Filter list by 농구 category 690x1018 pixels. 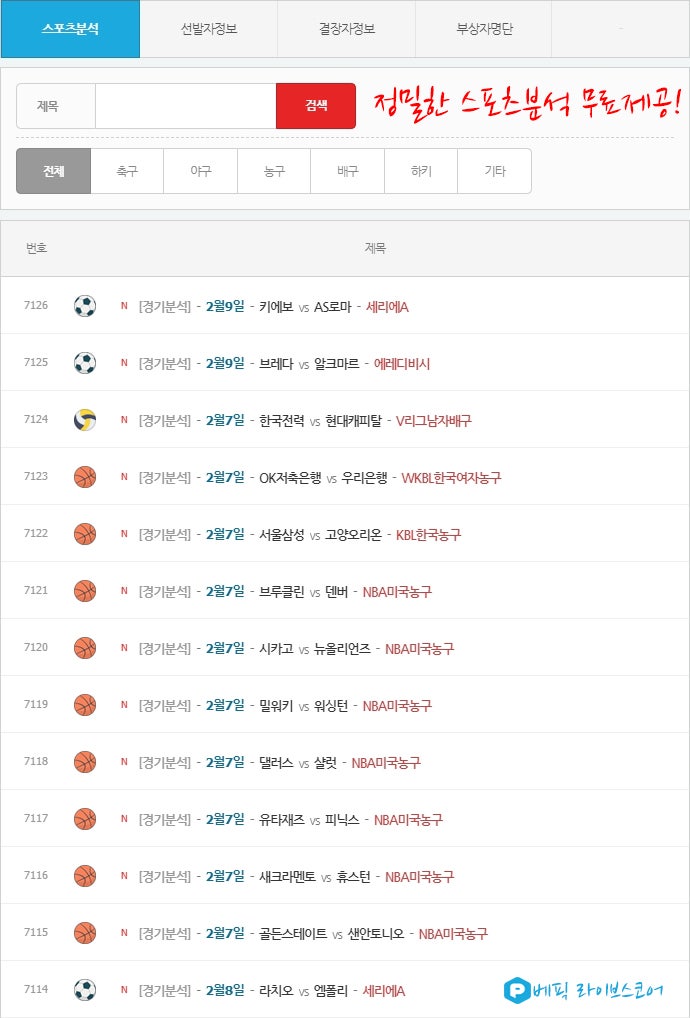[274, 171]
